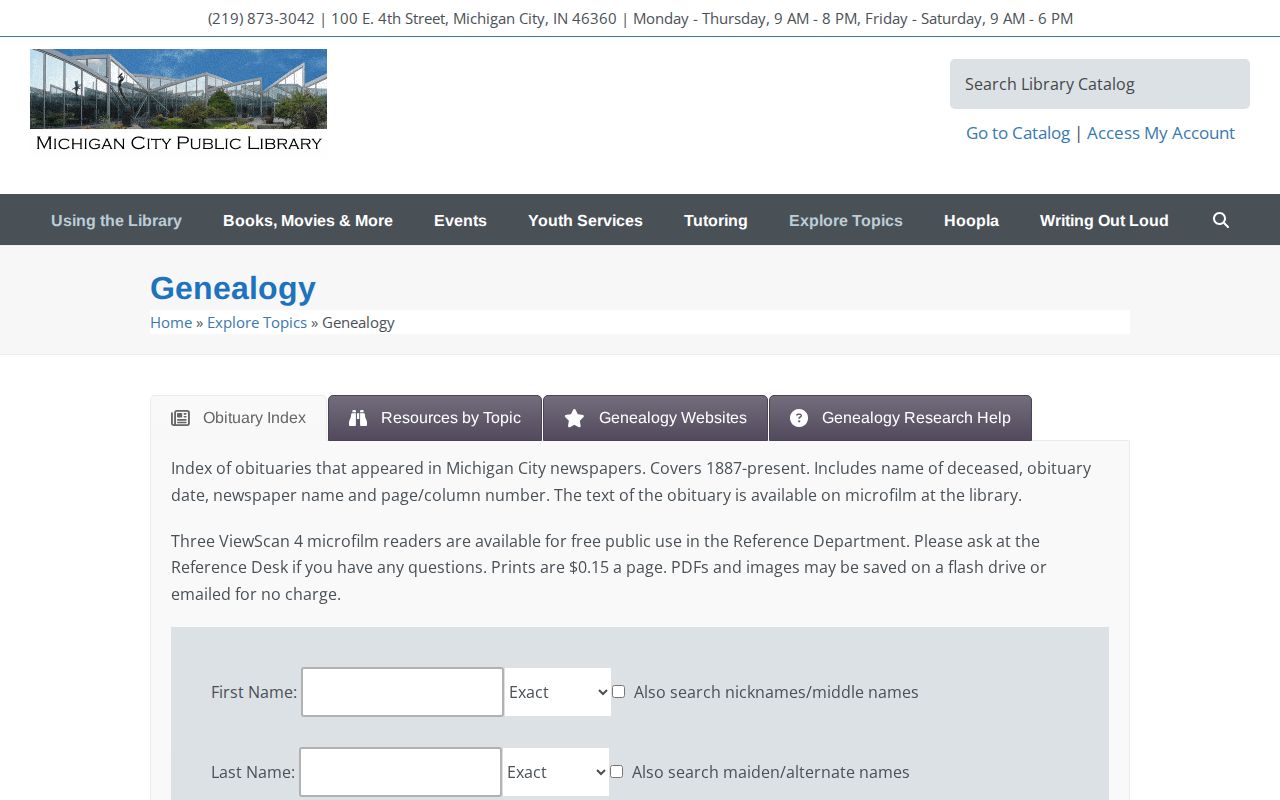
Task: Focus the Search Library Catalog field
Action: (1100, 84)
